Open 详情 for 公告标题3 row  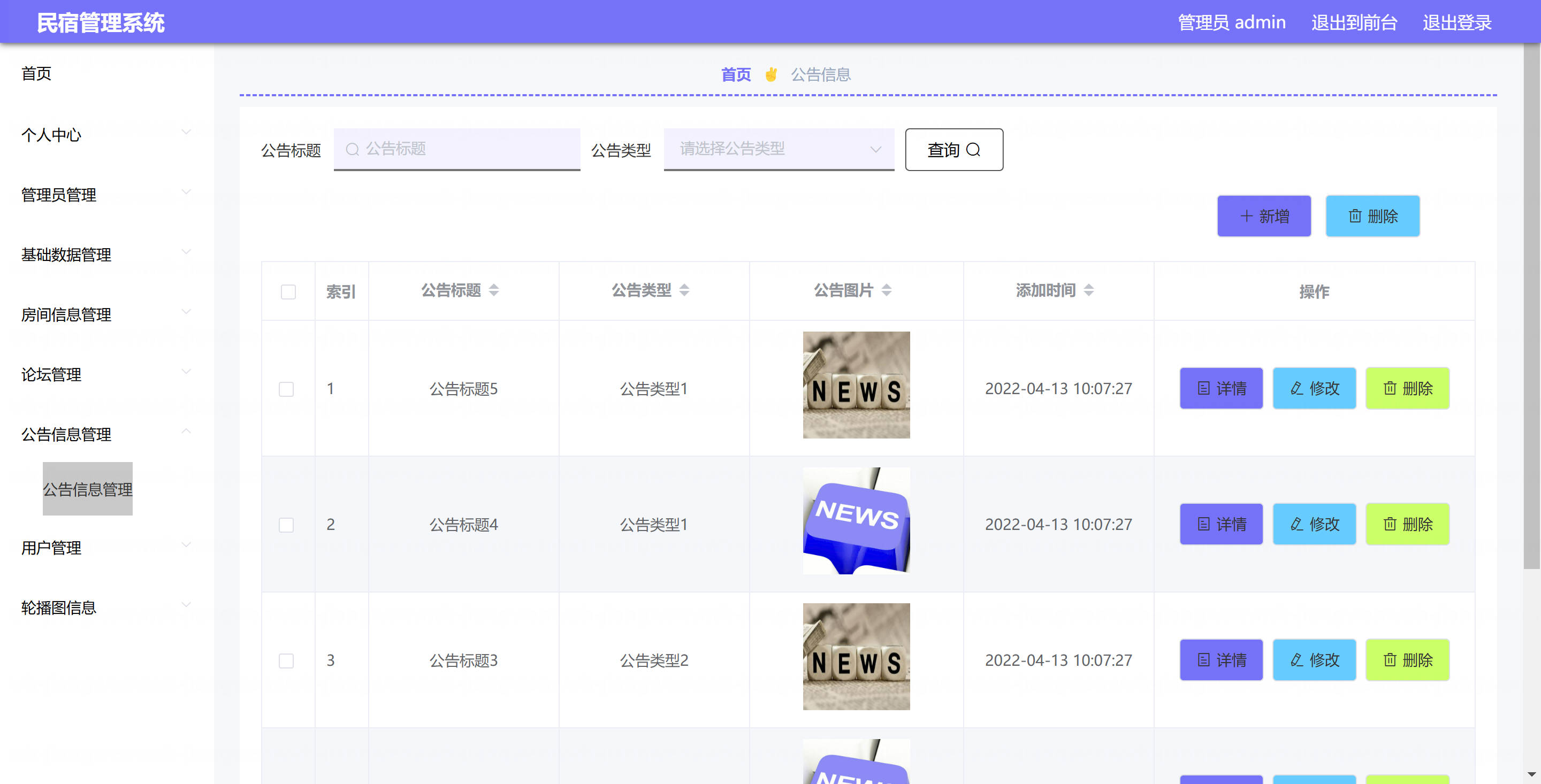(1221, 659)
